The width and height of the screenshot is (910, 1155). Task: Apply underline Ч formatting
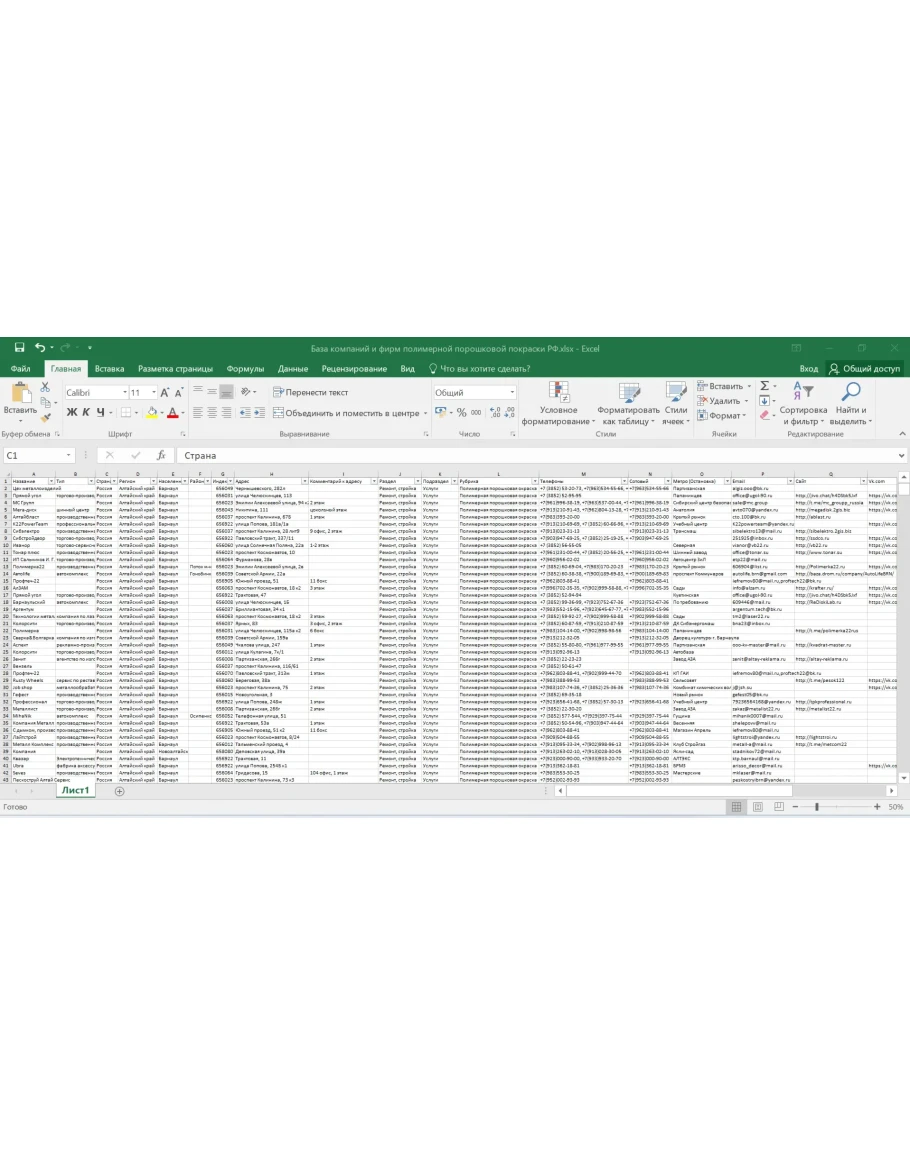101,412
